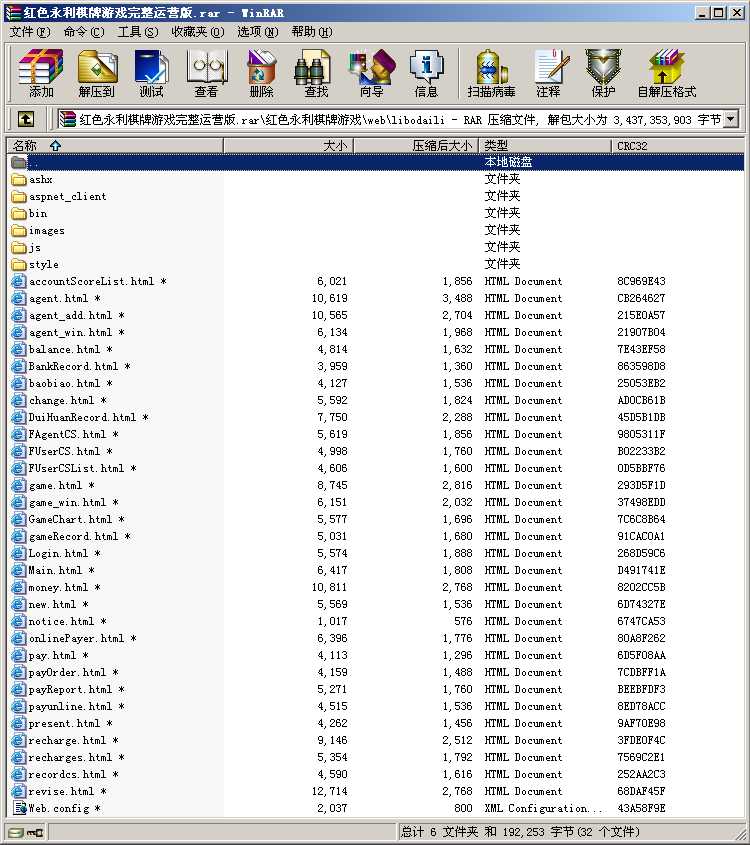This screenshot has width=750, height=845.
Task: Select the Web.config file icon
Action: [19, 808]
